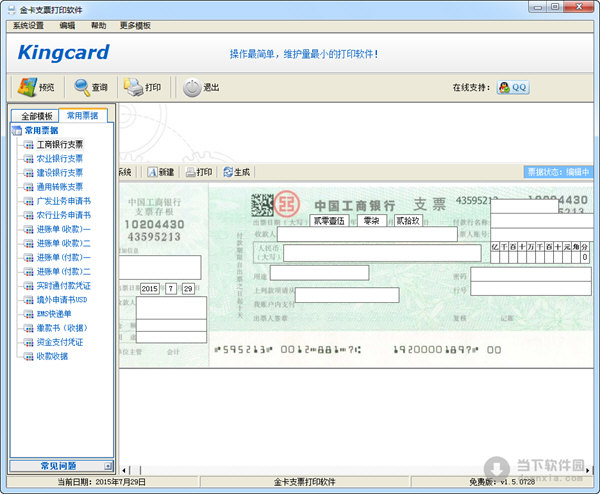Select 广发业务申请书 template icon

[x=28, y=201]
